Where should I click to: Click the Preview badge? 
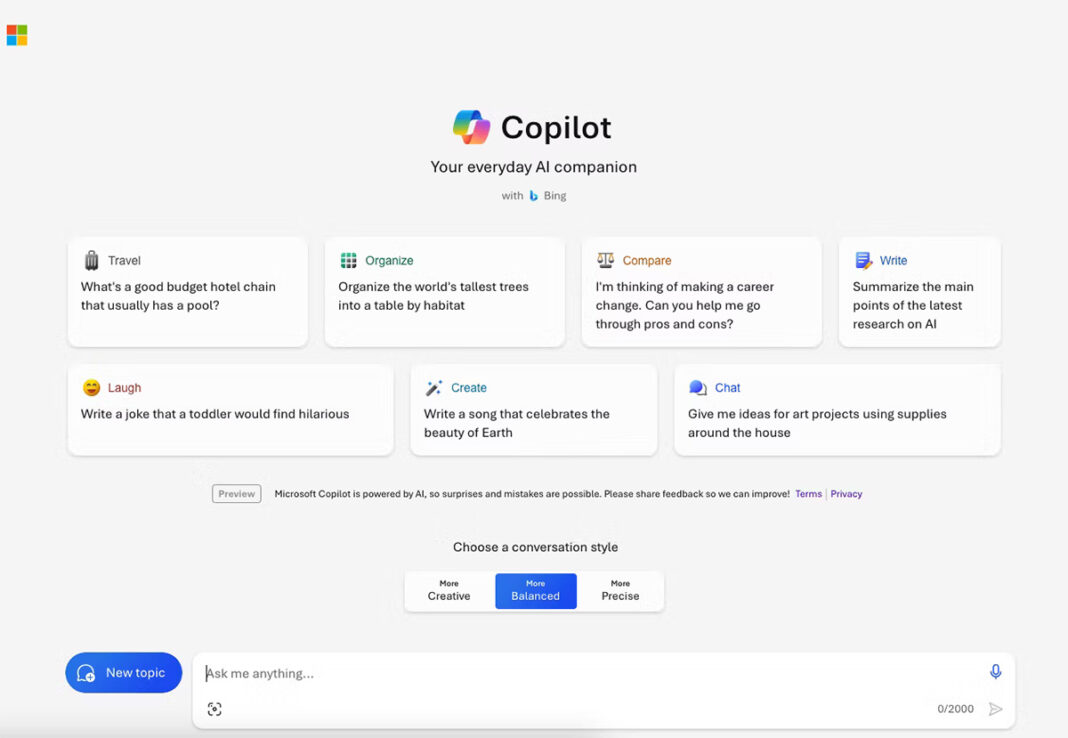[236, 493]
